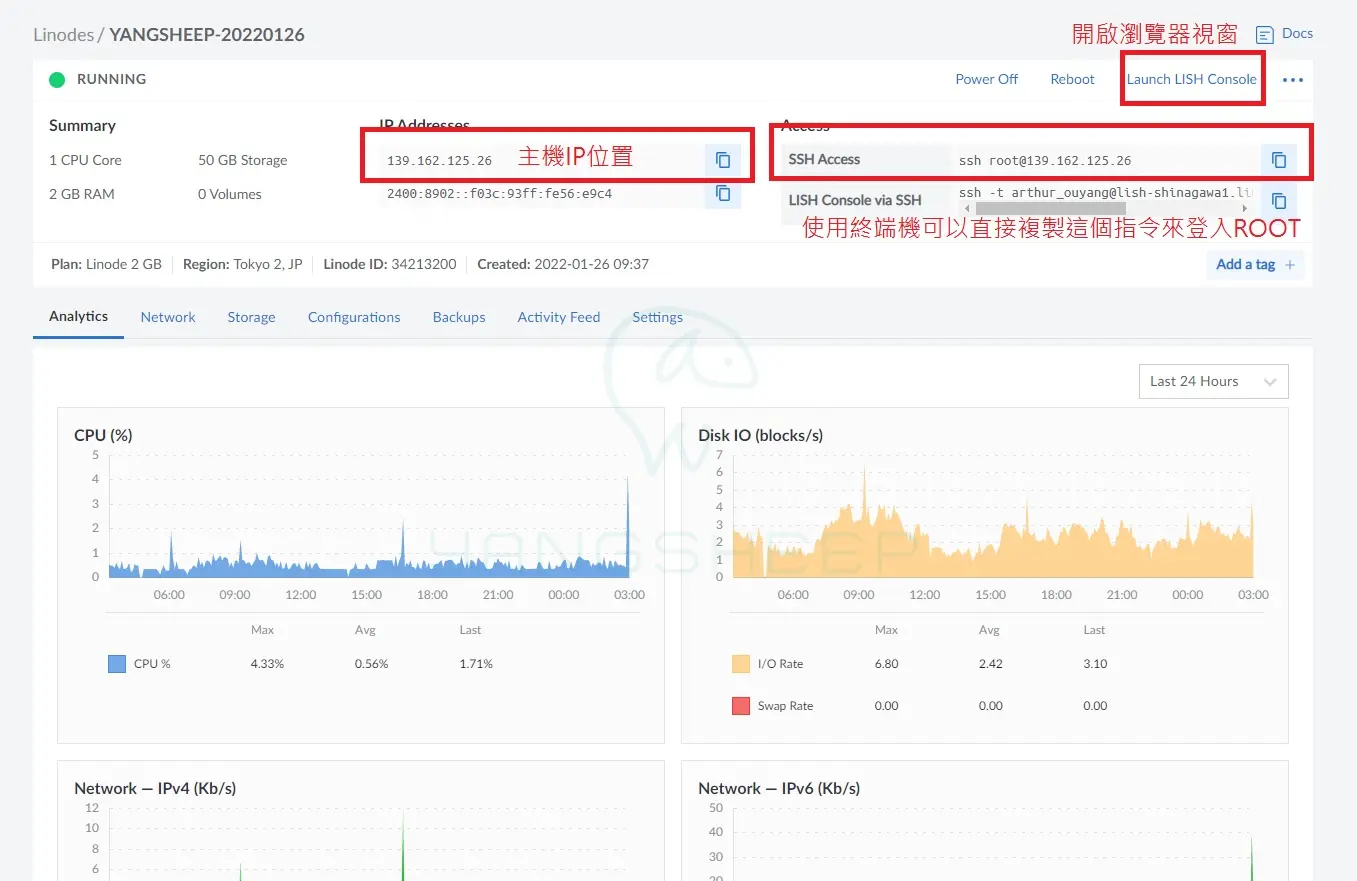Copy the IPv6 address 2400:8902::f03c
Viewport: 1357px width, 881px height.
pos(723,194)
